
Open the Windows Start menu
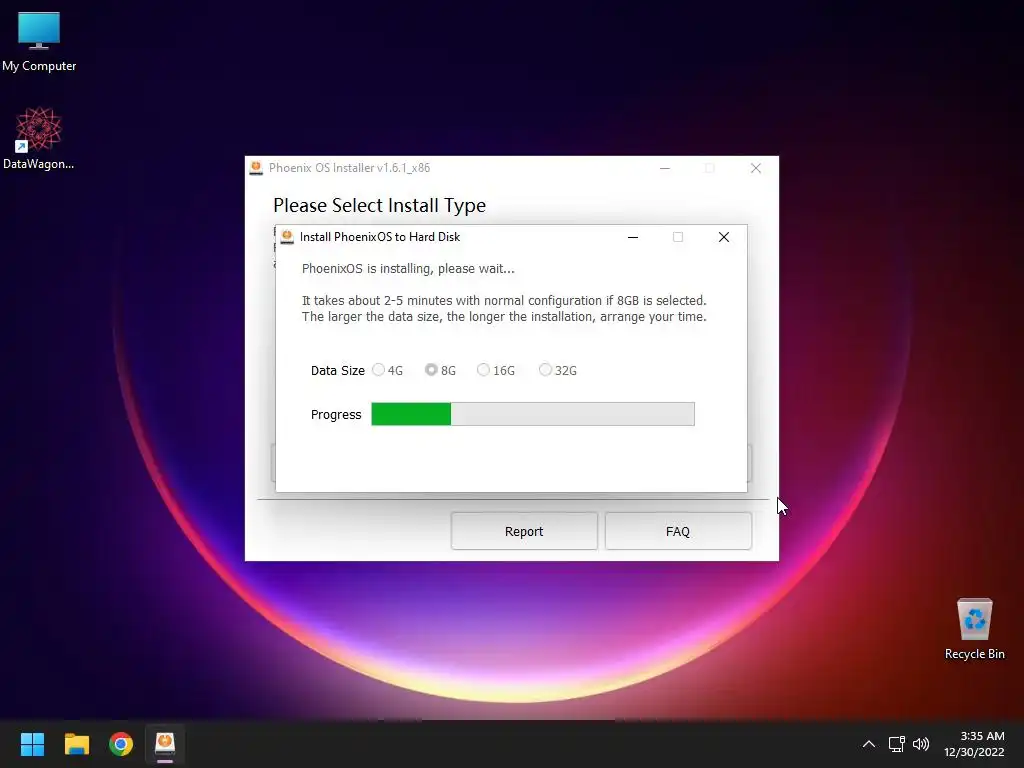click(32, 744)
